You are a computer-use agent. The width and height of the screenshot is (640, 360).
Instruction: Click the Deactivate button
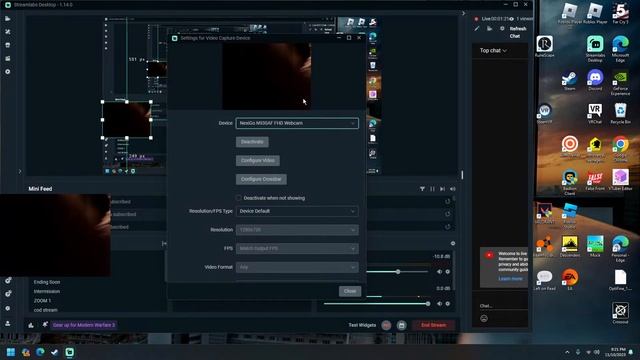pyautogui.click(x=252, y=142)
